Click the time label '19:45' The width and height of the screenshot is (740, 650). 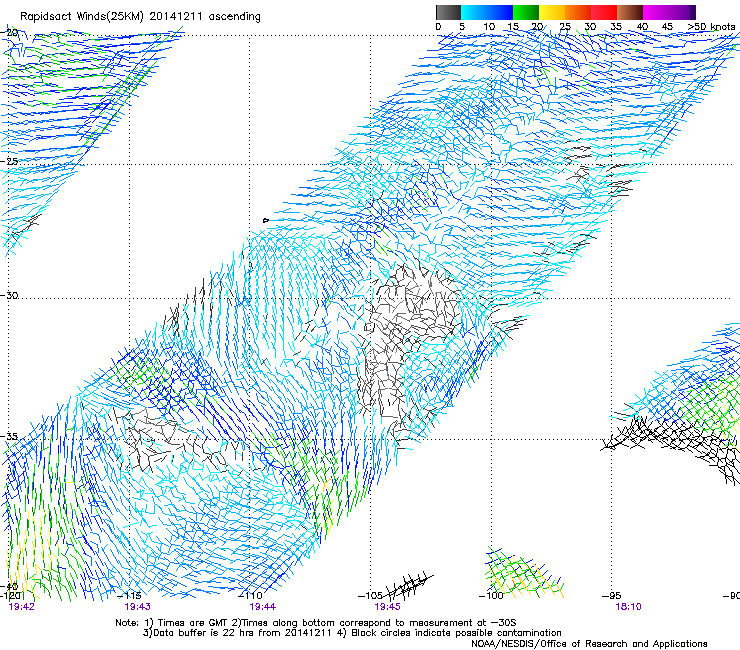click(x=387, y=607)
